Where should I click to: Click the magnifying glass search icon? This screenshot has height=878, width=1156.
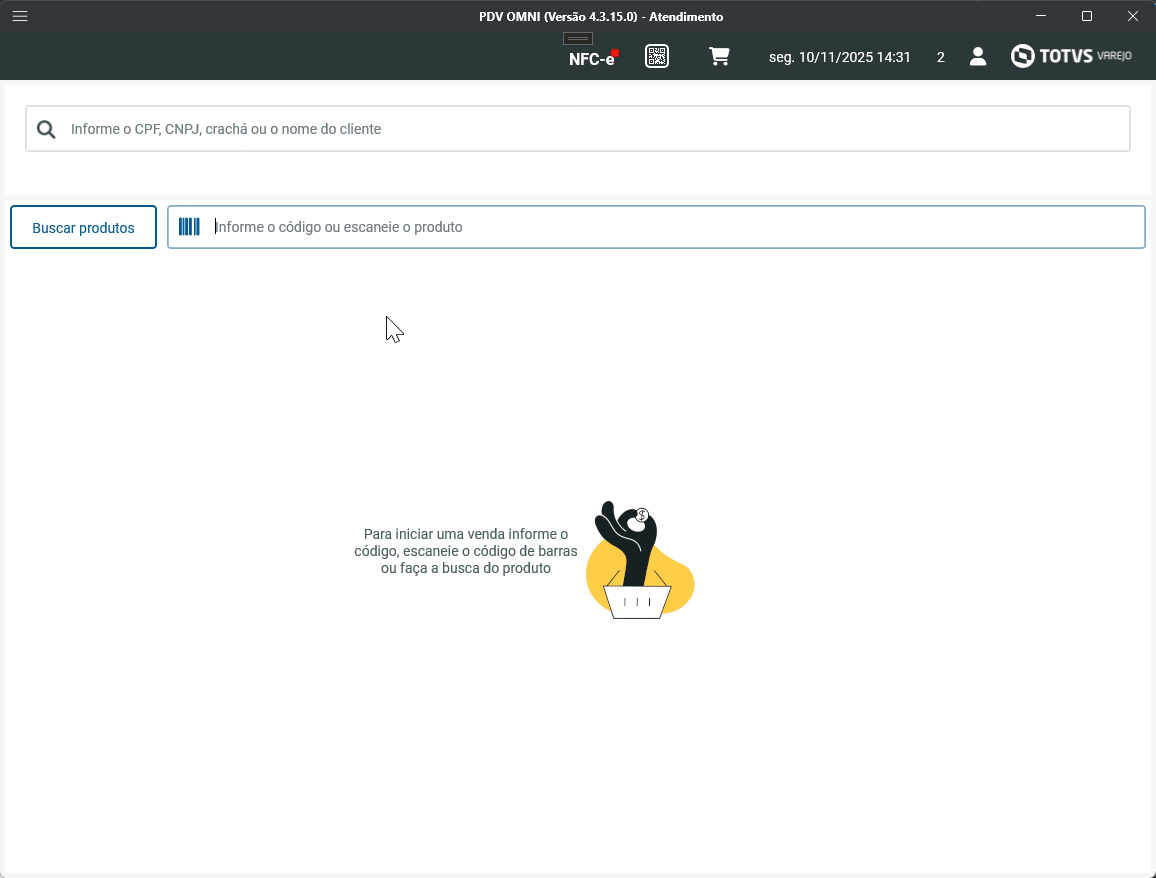point(46,128)
